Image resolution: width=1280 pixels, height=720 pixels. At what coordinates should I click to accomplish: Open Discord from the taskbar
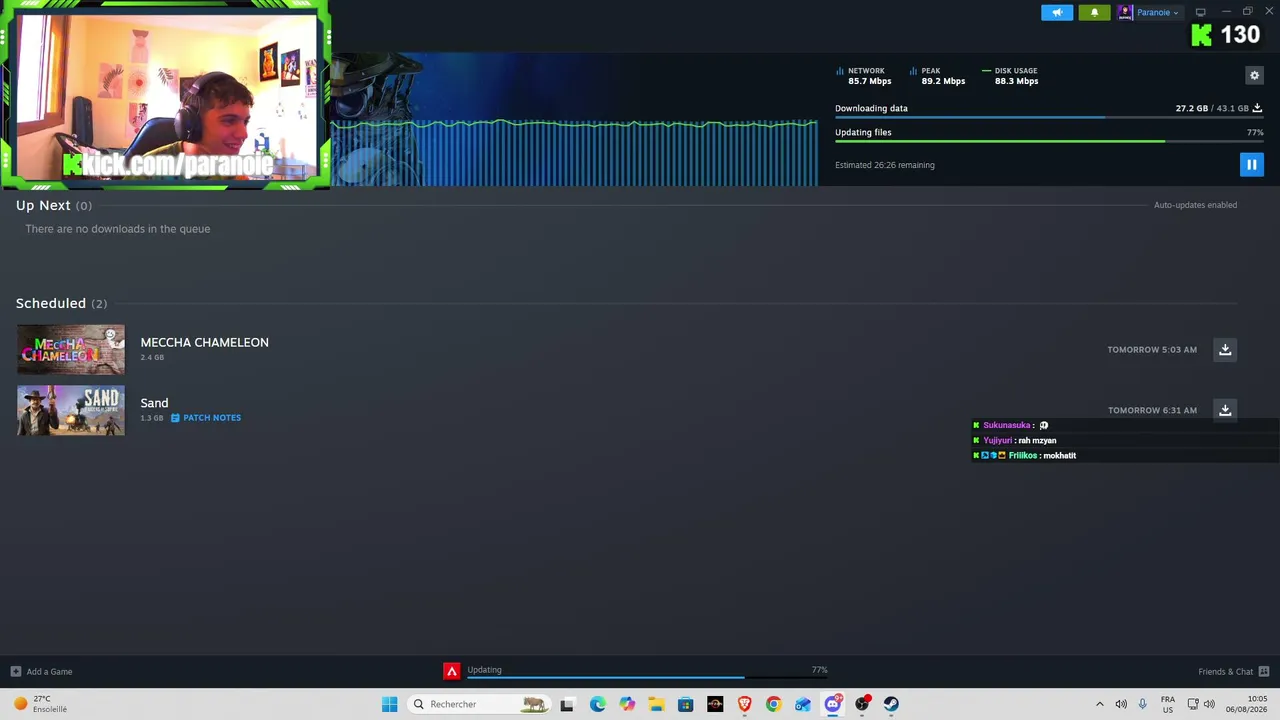[832, 704]
